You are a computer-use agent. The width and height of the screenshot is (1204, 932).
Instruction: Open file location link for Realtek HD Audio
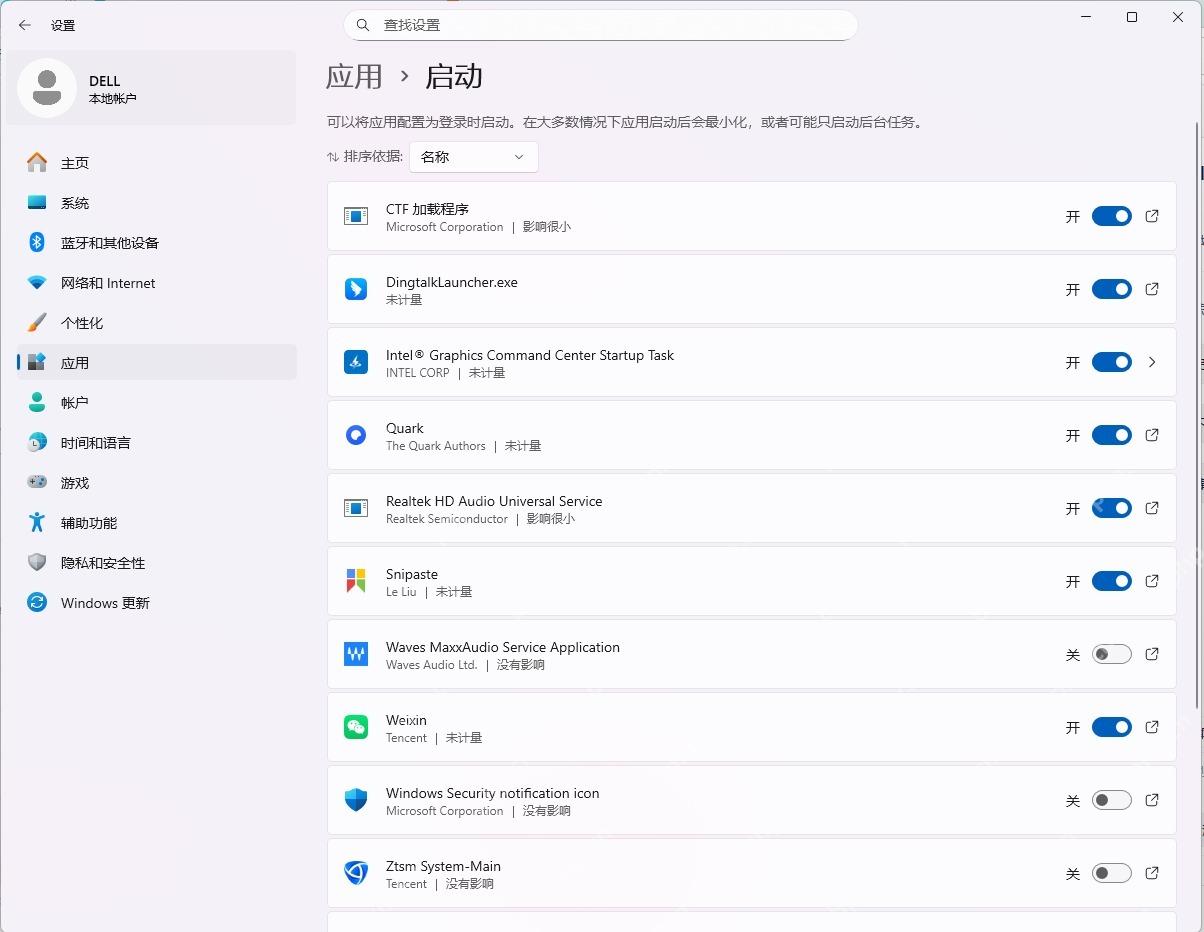point(1152,508)
